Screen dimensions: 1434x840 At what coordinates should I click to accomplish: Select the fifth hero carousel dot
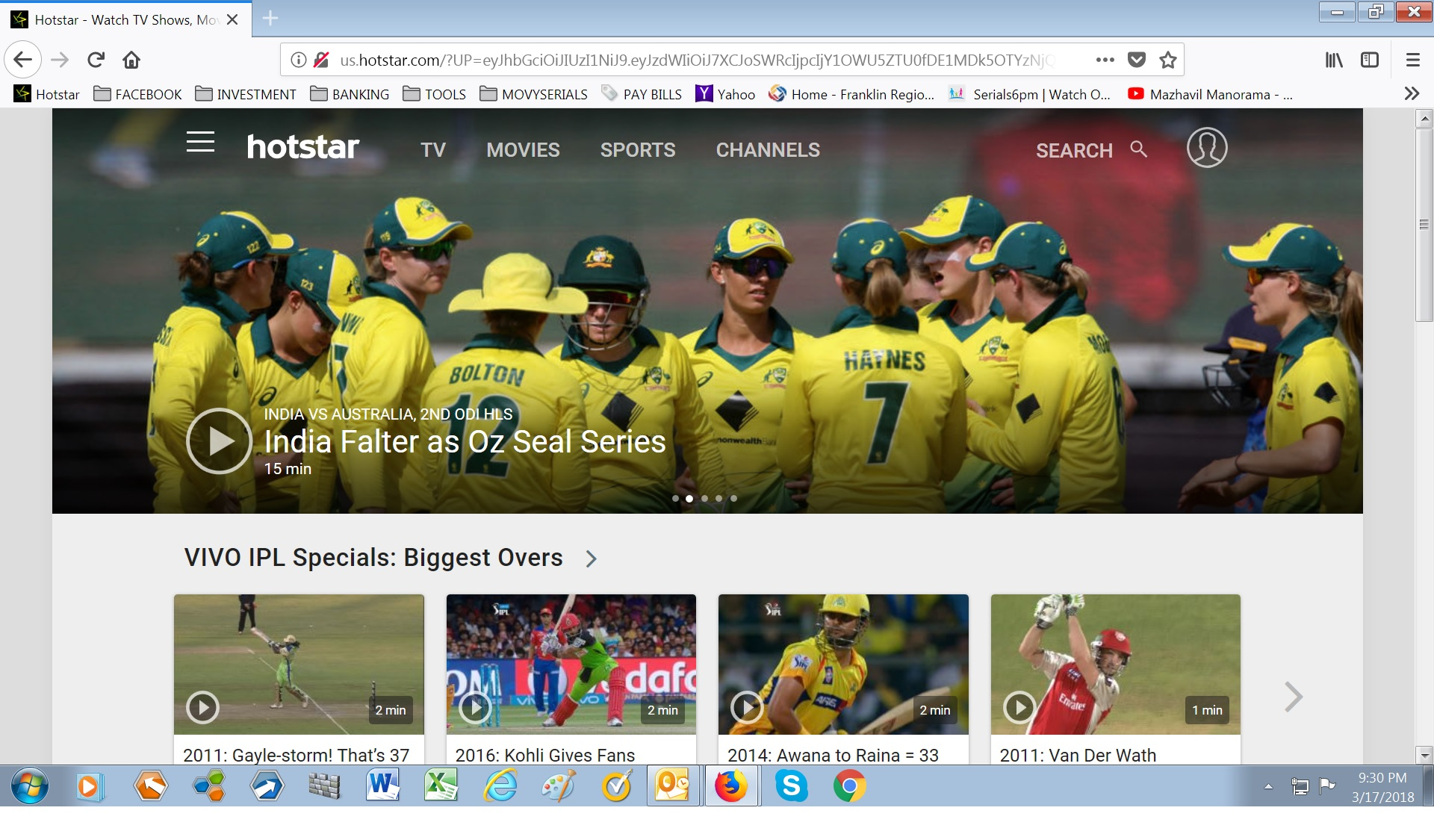pyautogui.click(x=733, y=498)
